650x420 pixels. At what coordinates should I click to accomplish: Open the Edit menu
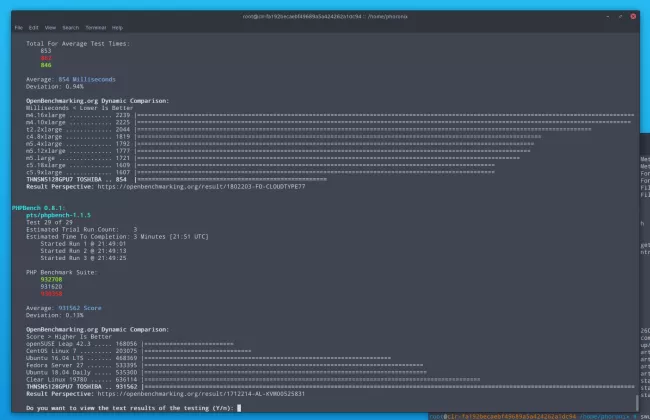pos(34,28)
